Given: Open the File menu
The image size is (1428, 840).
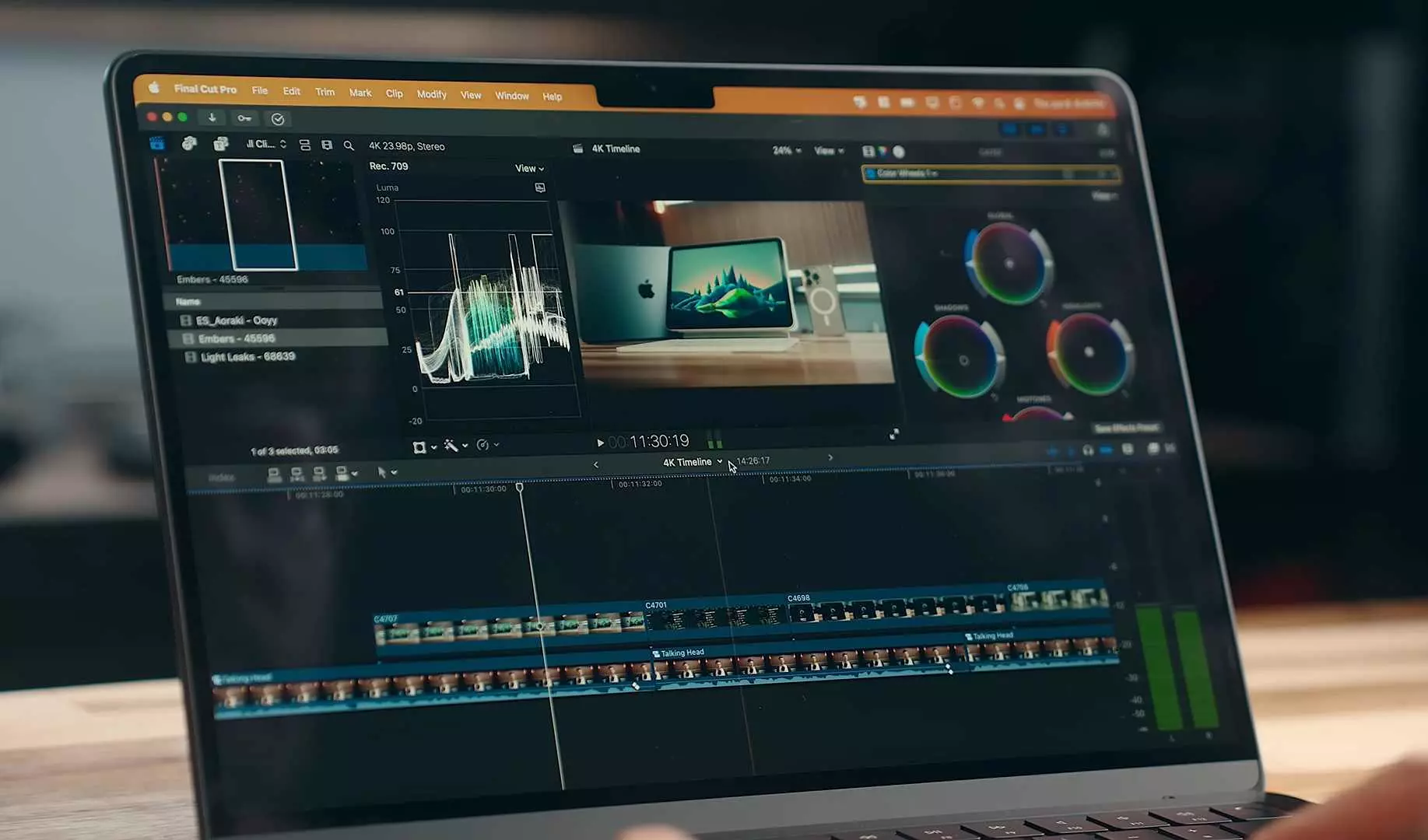Looking at the screenshot, I should point(260,90).
